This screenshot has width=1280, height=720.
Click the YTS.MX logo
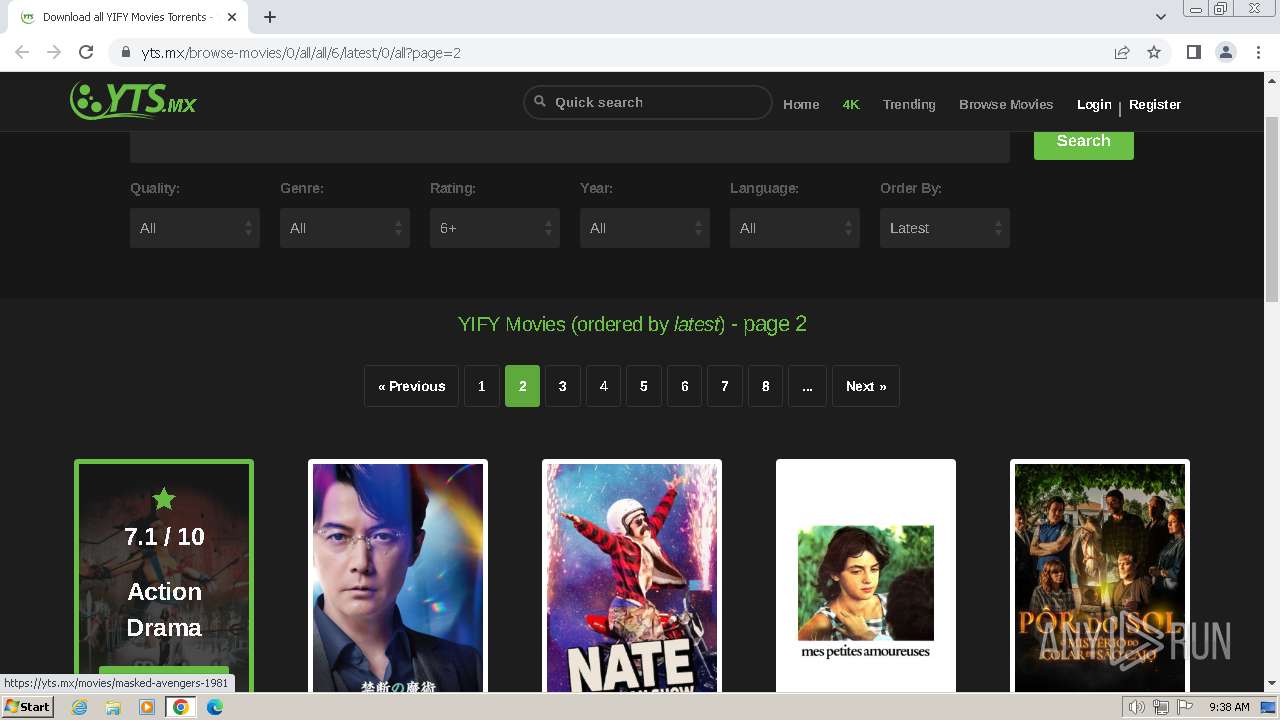[x=133, y=100]
